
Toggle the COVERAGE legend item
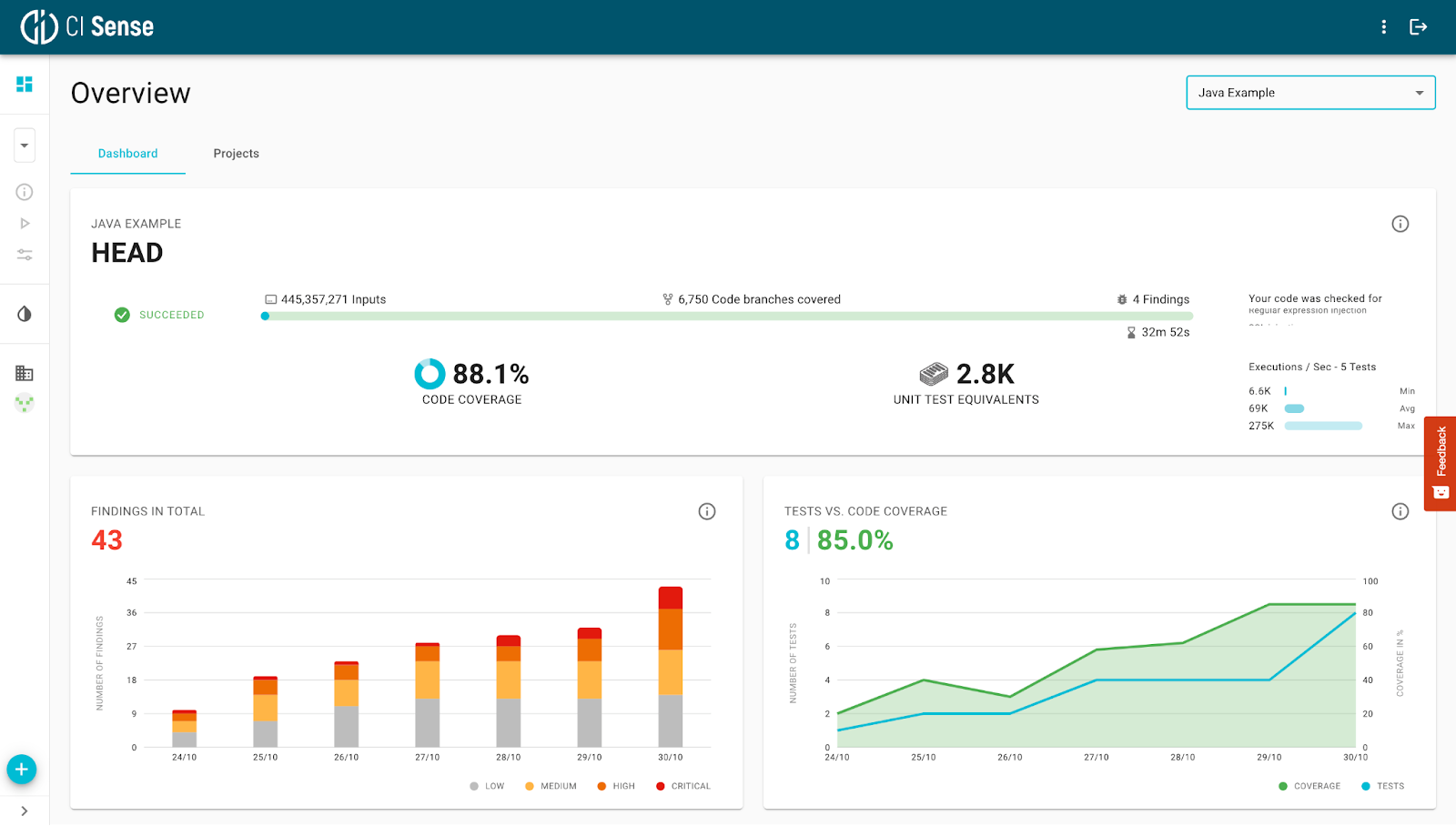(1309, 786)
